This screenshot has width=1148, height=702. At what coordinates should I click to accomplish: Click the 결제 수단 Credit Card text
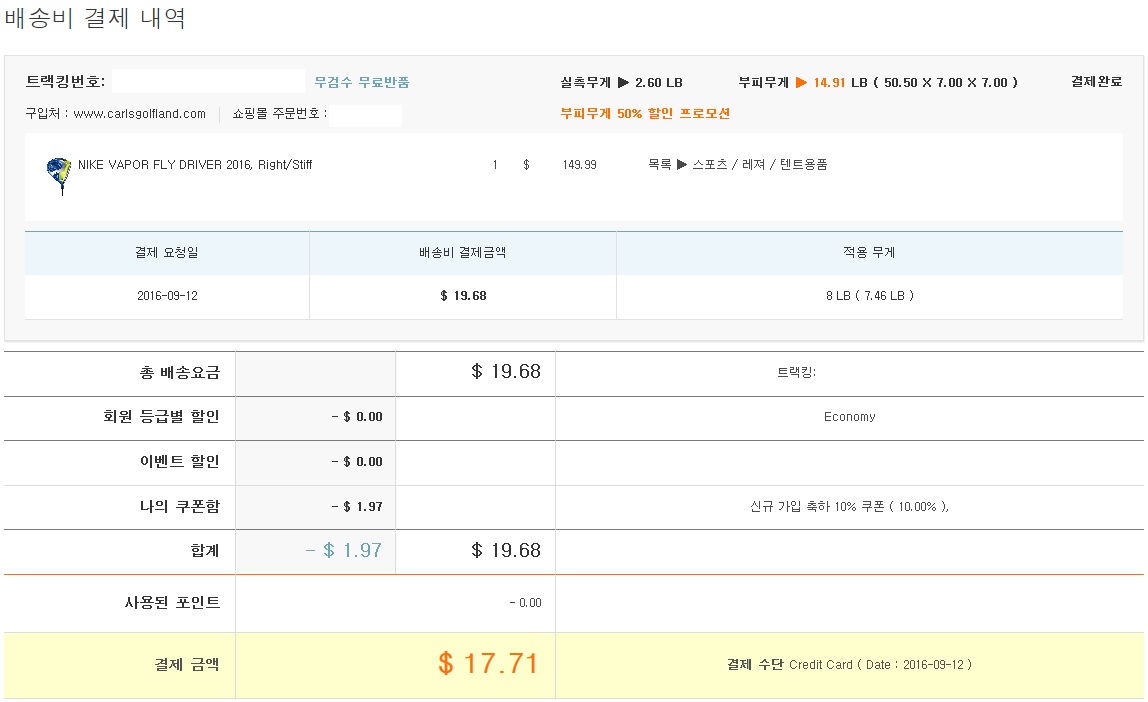(x=848, y=664)
